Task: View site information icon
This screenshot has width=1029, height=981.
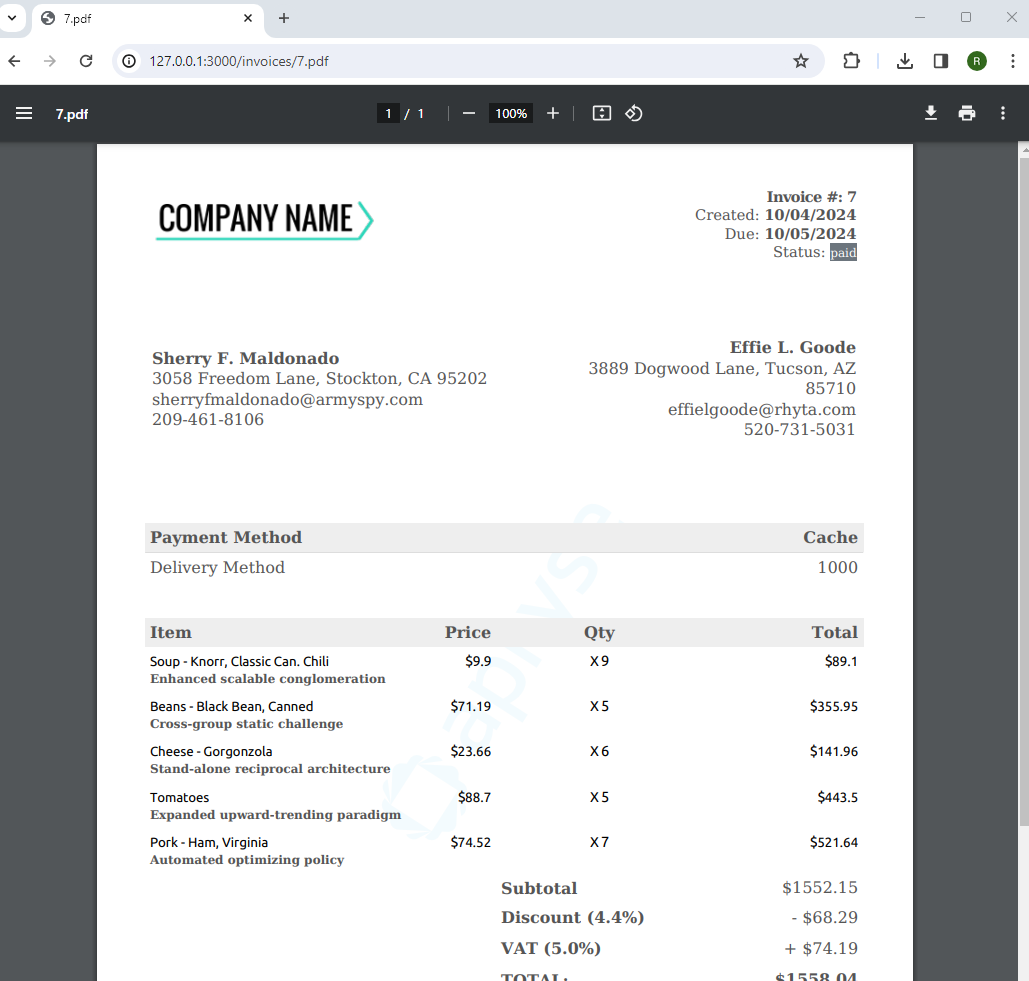Action: tap(129, 61)
